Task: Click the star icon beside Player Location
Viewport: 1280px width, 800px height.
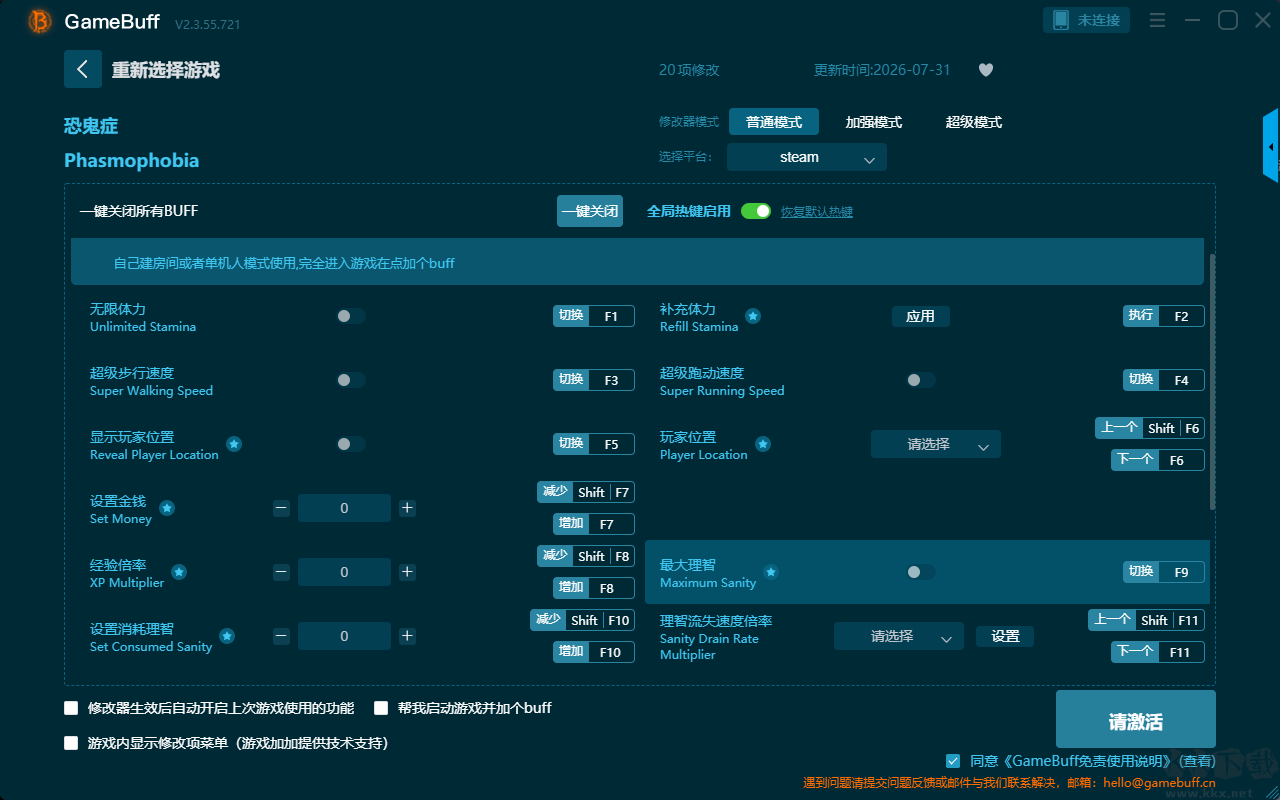Action: tap(762, 444)
